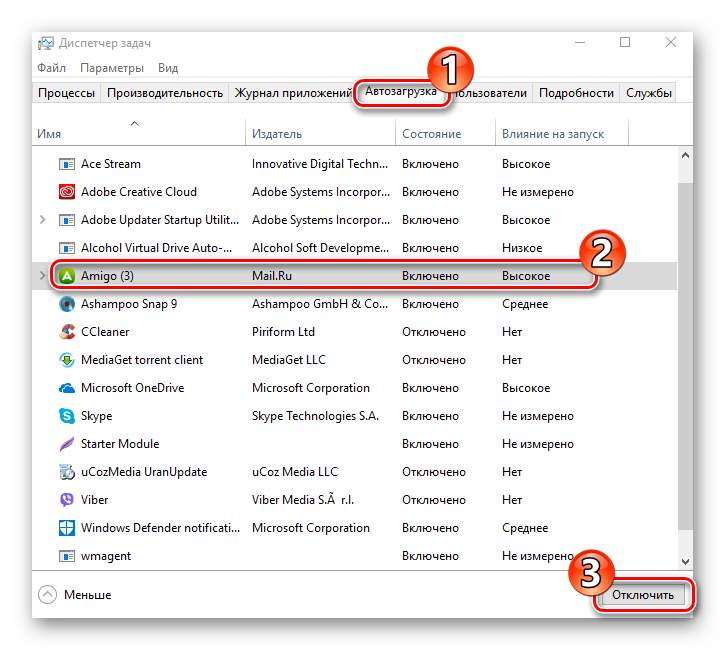Click the Innovative Digital Techn... publisher cell
The height and width of the screenshot is (650, 725).
(x=320, y=164)
